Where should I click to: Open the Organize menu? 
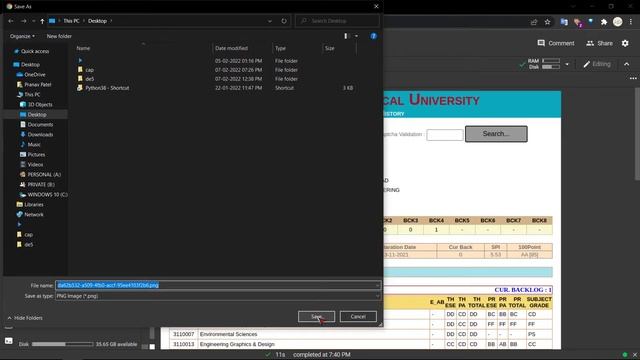pyautogui.click(x=22, y=36)
